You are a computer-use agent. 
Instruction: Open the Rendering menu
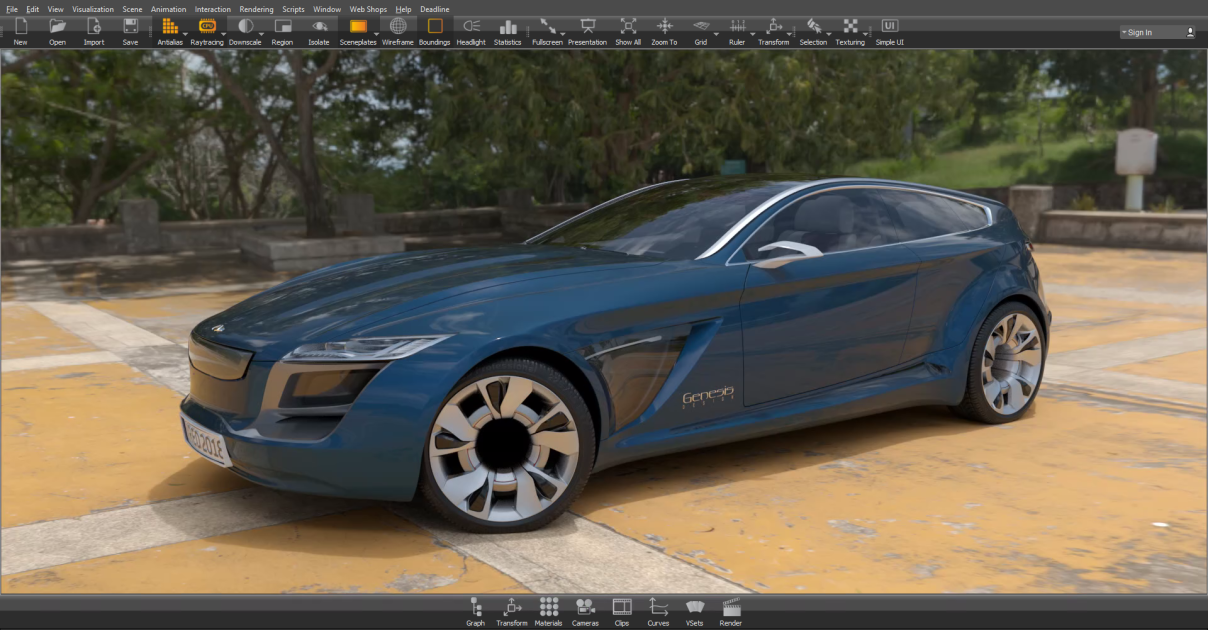pos(255,8)
